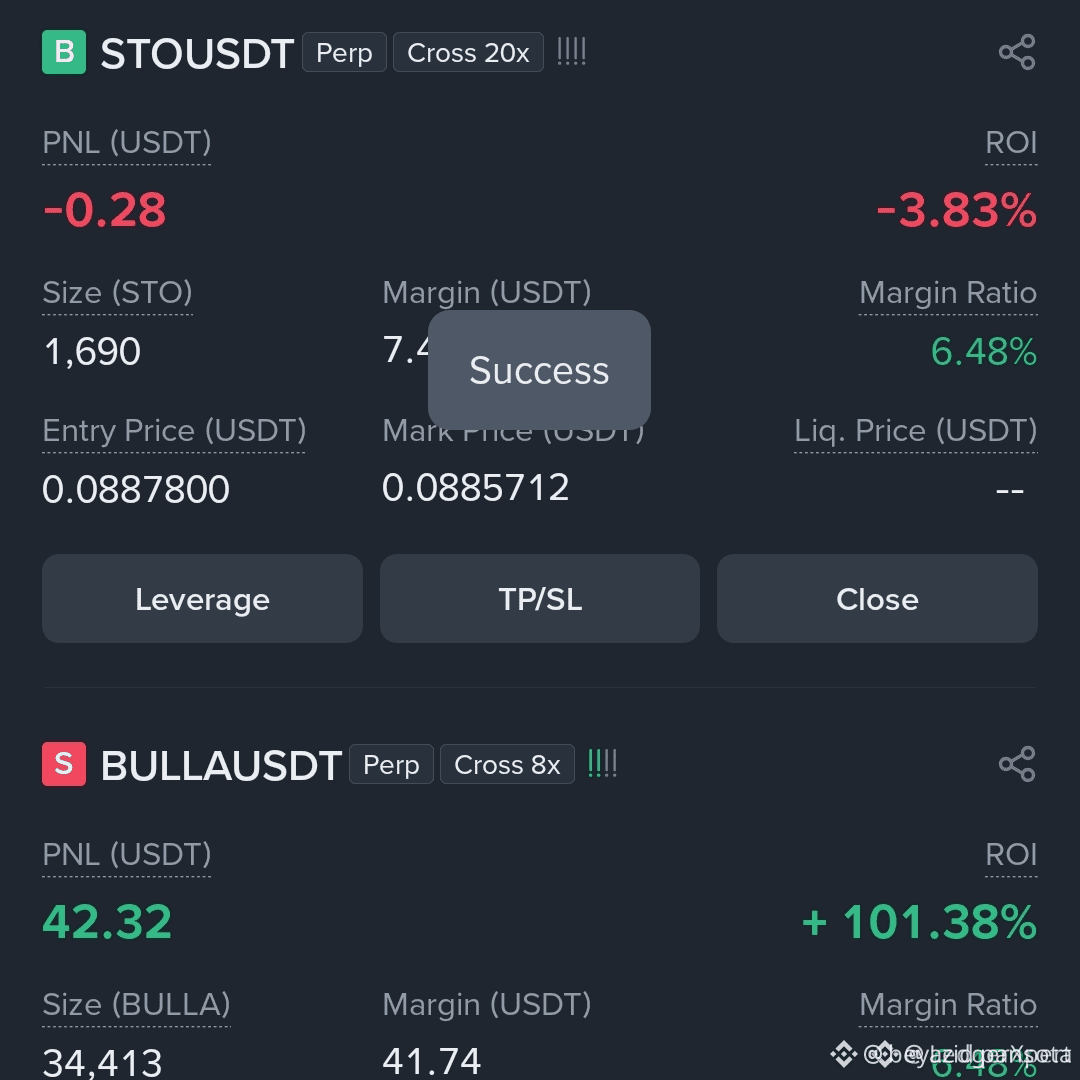Tap the green BULLAUSDT ADL indicator bars
This screenshot has width=1080, height=1080.
pos(603,764)
